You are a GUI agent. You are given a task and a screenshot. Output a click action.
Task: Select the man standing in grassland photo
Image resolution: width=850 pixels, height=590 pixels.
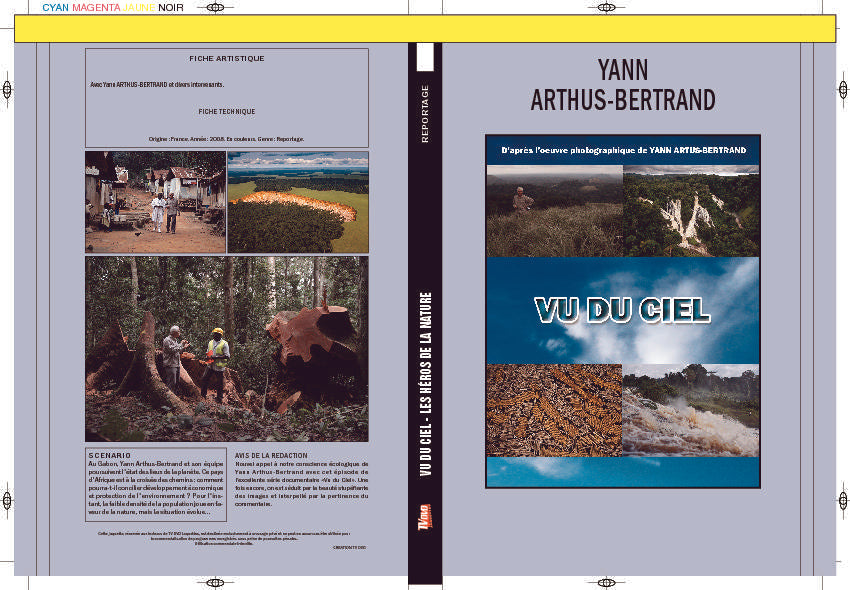click(555, 211)
